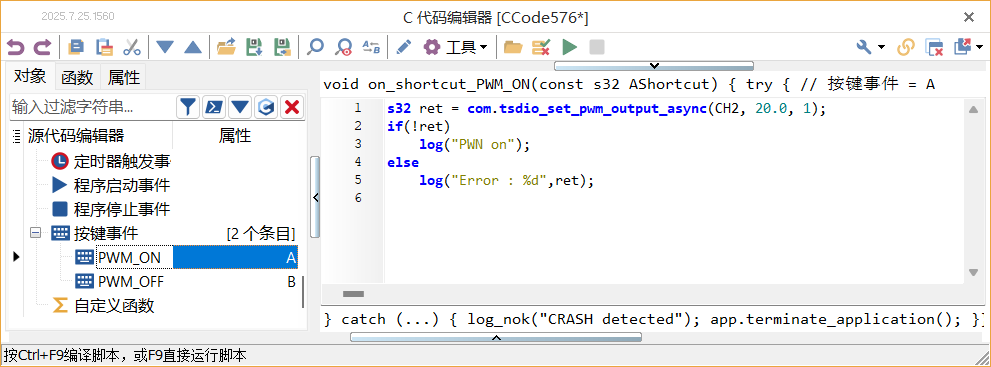Click the log("Error : %d",ret) line
991x367 pixels.
507,181
